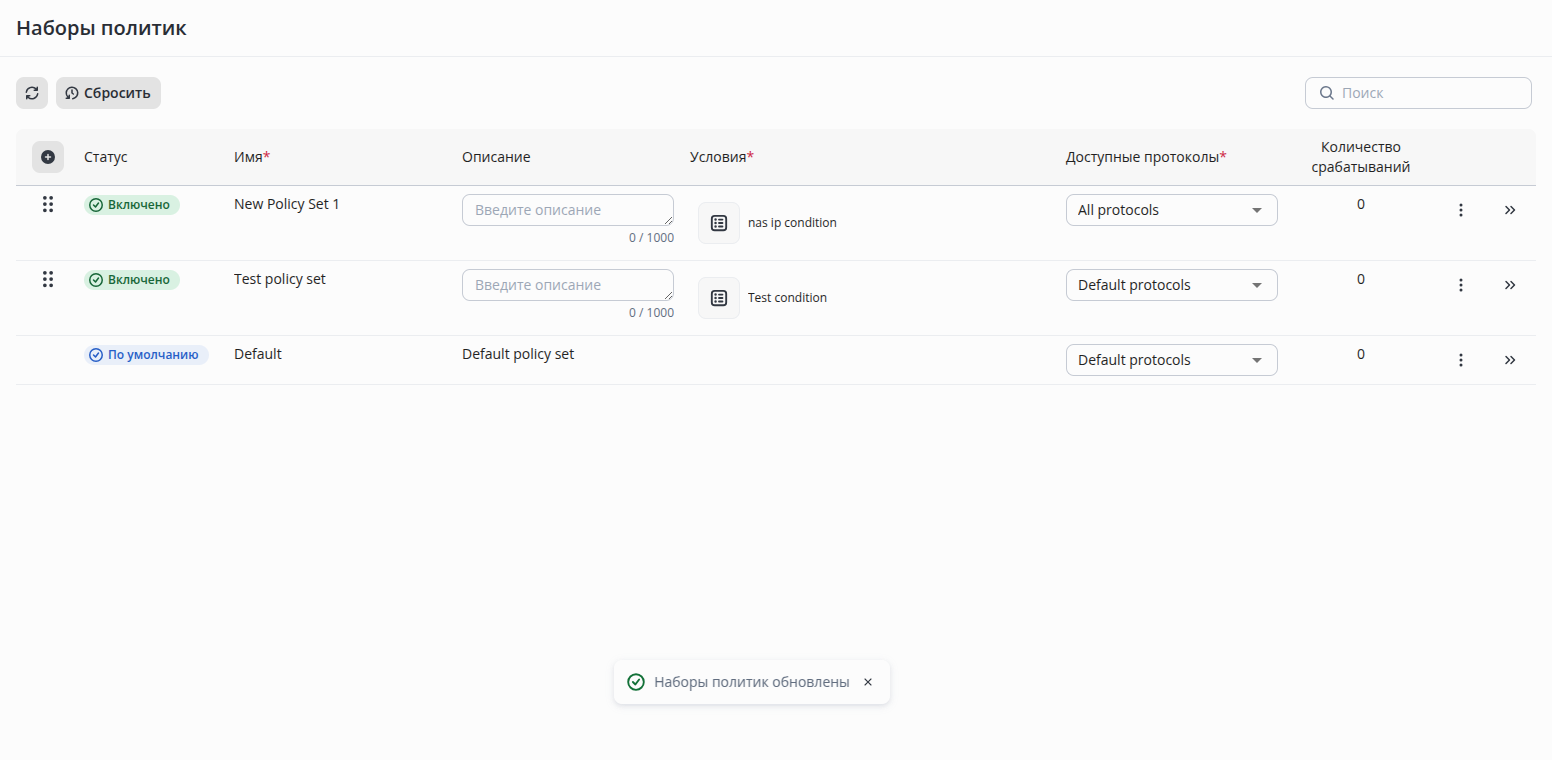Screen dimensions: 1552x760
Task: Open the Test condition editor icon
Action: pos(719,298)
